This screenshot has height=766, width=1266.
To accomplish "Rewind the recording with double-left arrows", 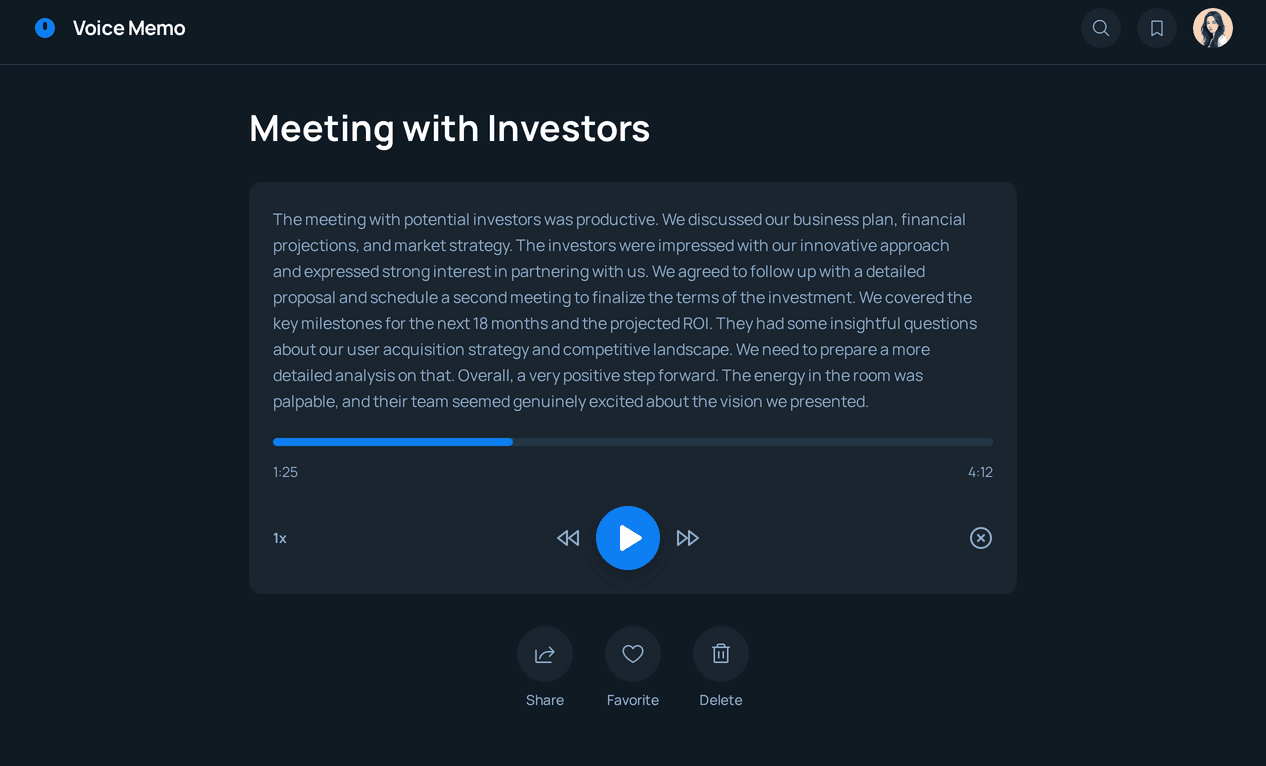I will coord(568,538).
